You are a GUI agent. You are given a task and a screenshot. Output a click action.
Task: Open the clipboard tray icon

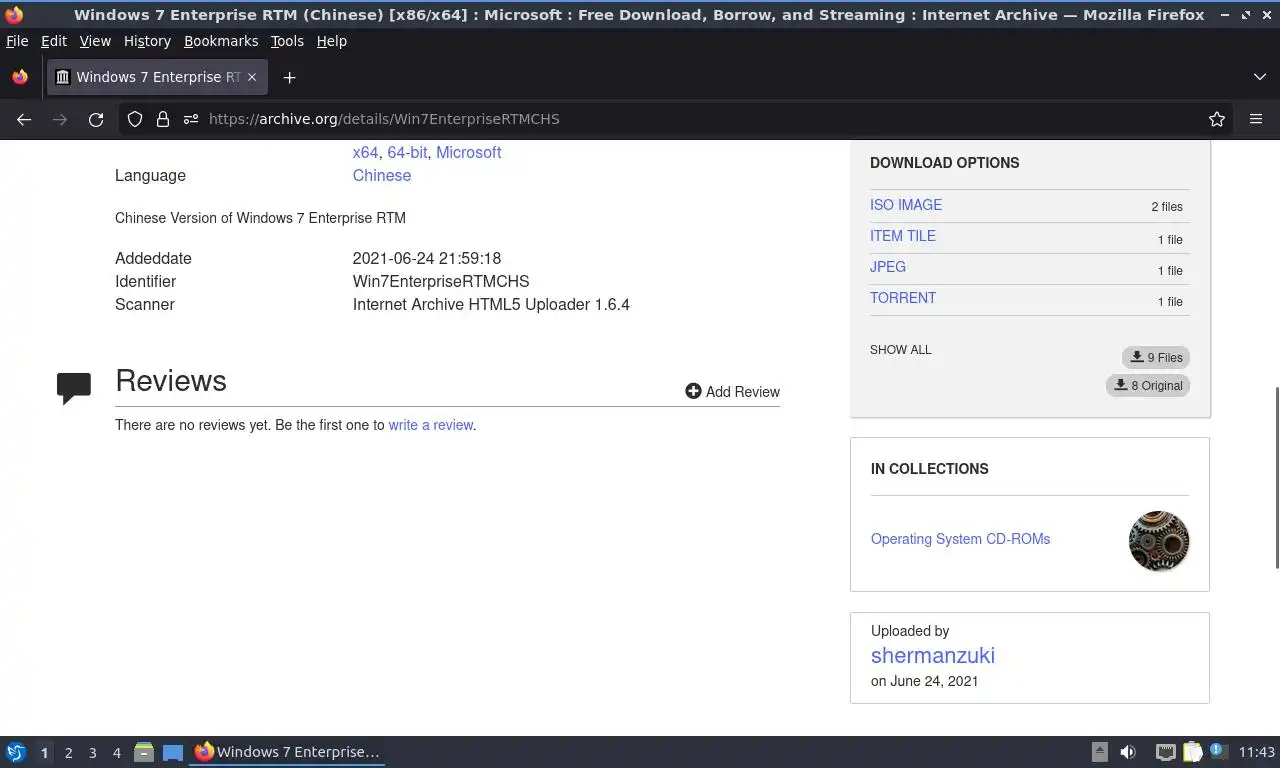1193,752
